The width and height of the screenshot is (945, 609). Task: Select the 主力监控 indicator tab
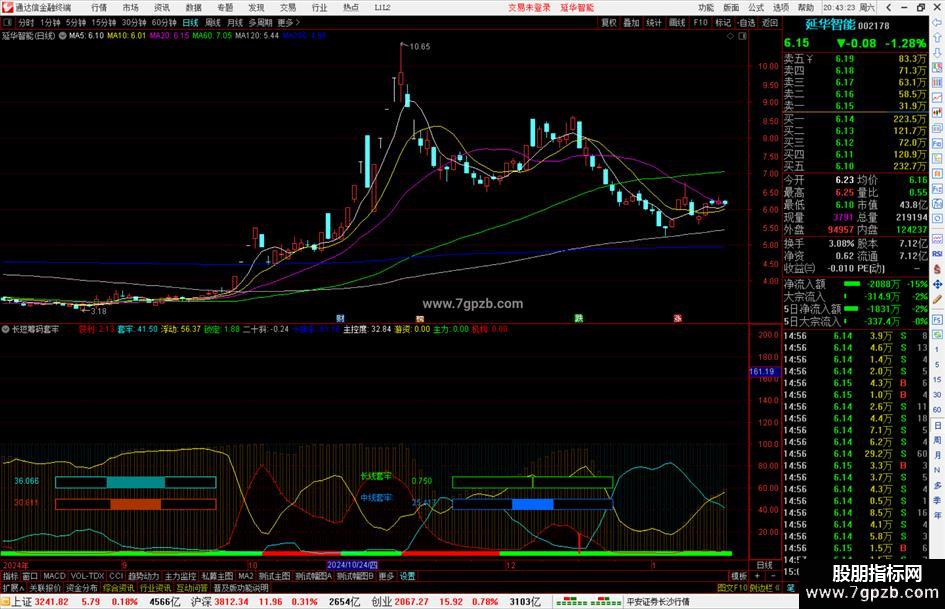pos(180,576)
